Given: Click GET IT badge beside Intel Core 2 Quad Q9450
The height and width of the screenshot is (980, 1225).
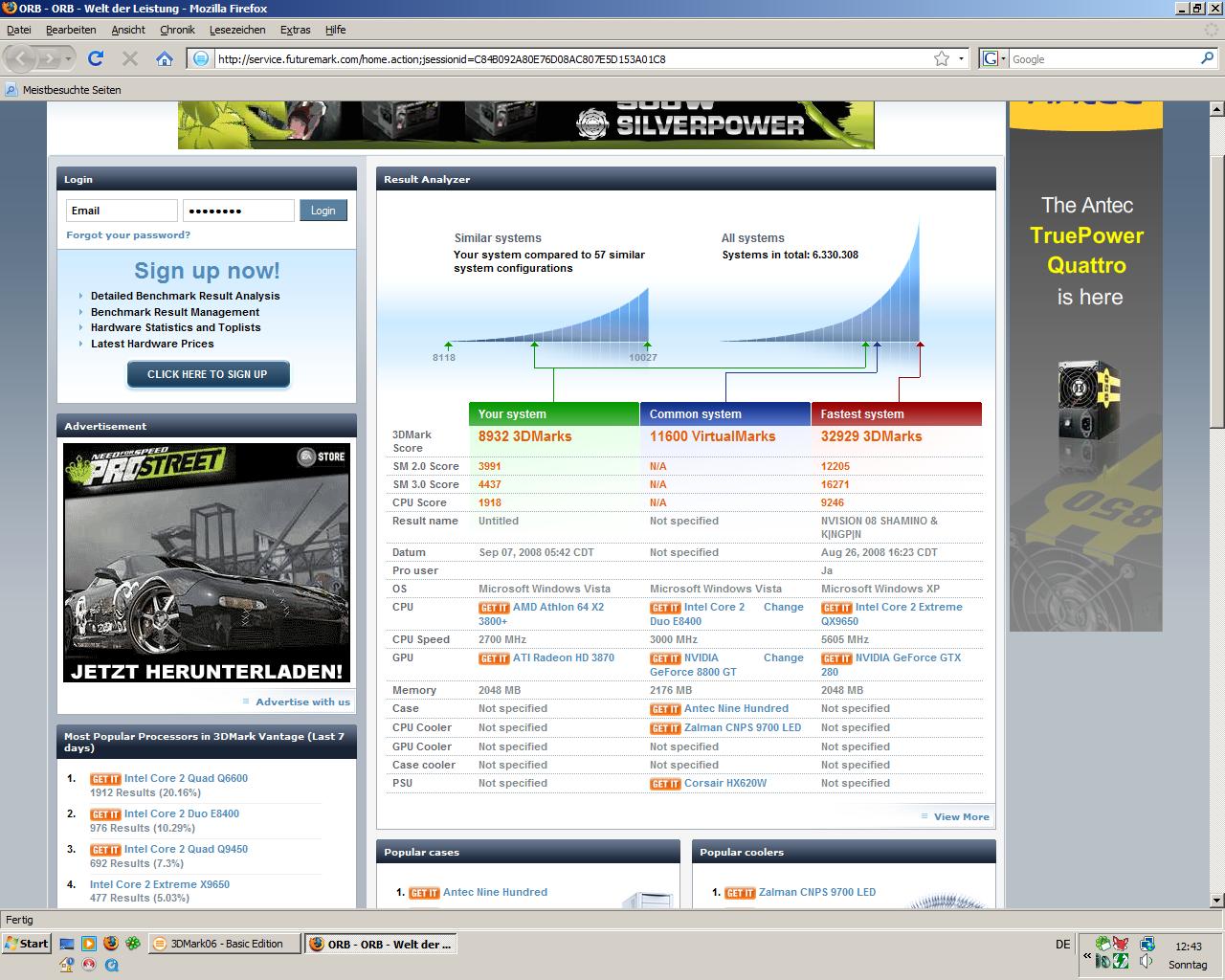Looking at the screenshot, I should point(105,850).
